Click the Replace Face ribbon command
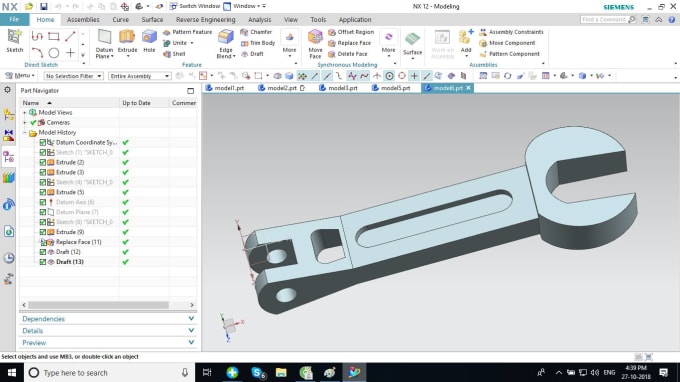This screenshot has height=382, width=680. tap(350, 43)
